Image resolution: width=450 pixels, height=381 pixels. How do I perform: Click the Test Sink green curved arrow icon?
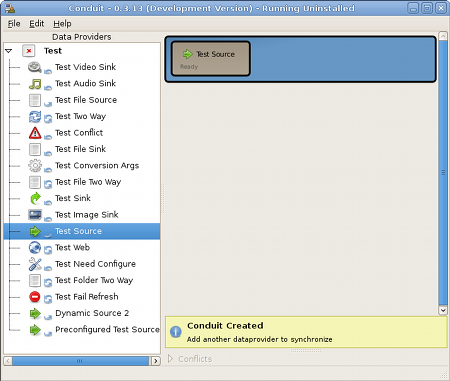[35, 198]
